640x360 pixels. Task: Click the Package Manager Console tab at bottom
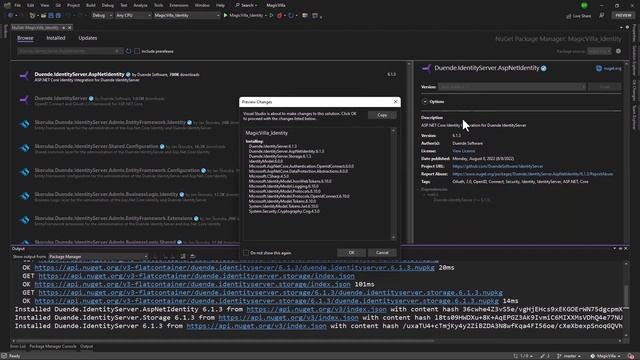tap(53, 347)
